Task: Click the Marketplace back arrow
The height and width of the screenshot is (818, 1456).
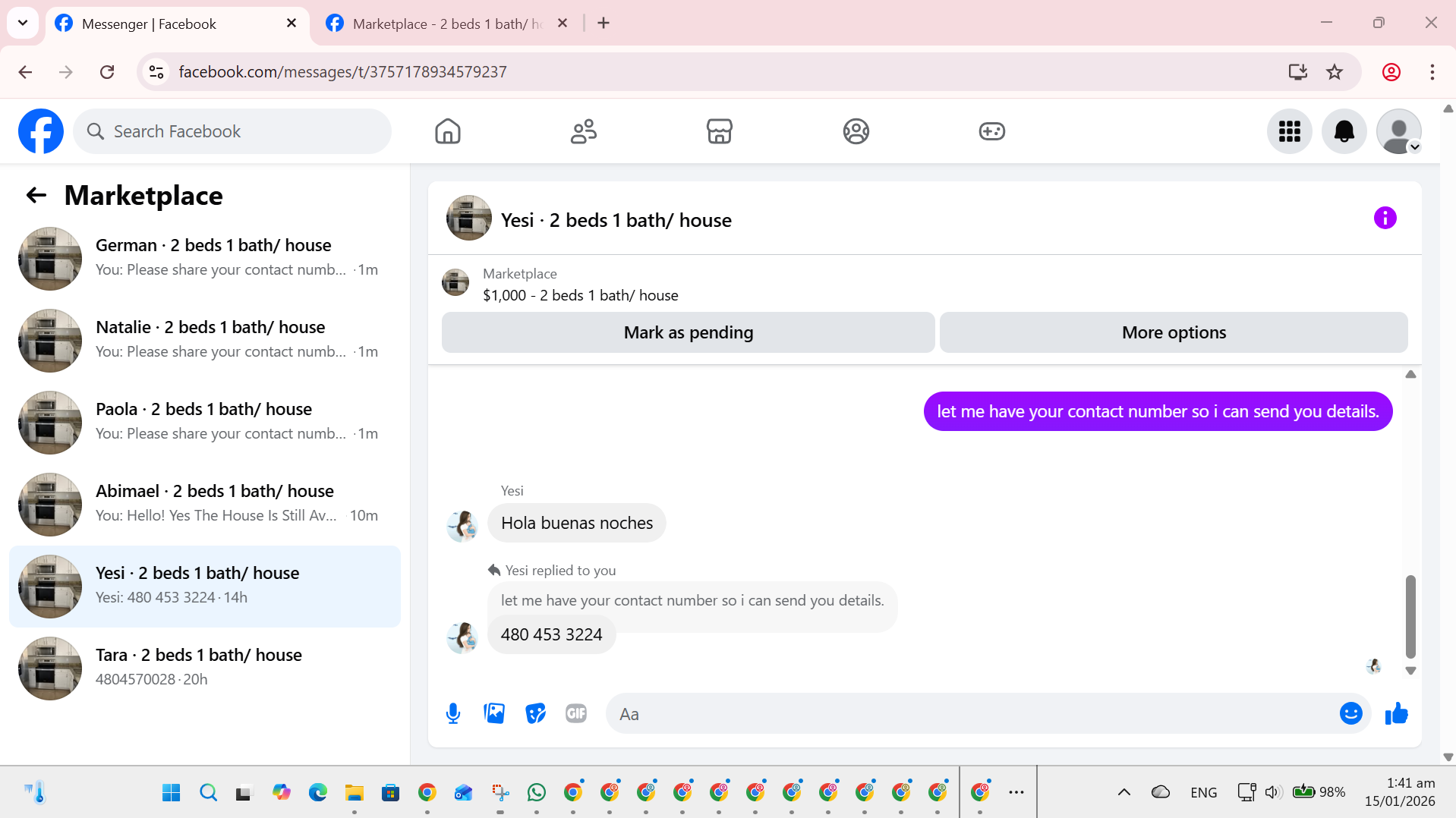Action: coord(36,196)
